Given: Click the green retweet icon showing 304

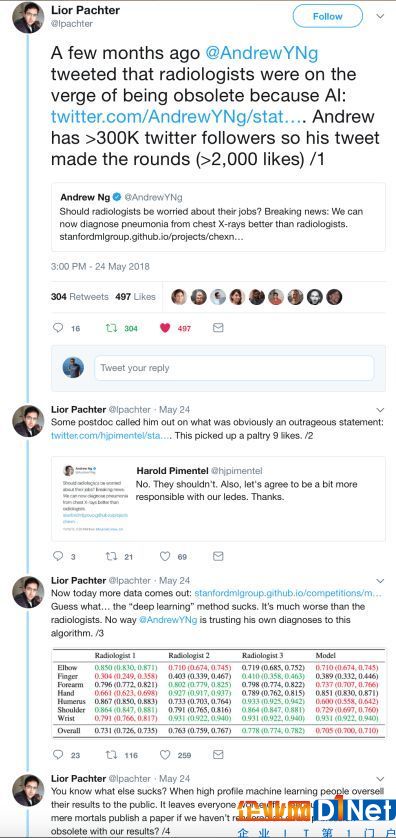Looking at the screenshot, I should (111, 328).
